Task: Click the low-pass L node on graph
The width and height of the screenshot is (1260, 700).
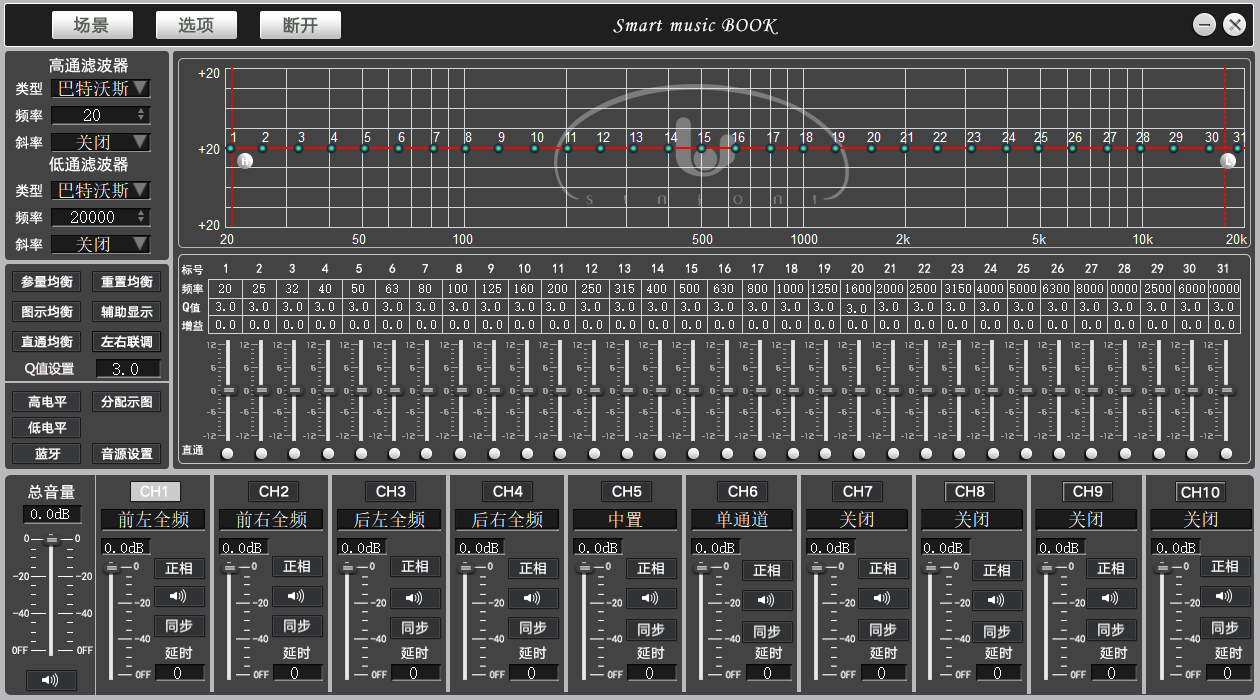Action: [1230, 160]
